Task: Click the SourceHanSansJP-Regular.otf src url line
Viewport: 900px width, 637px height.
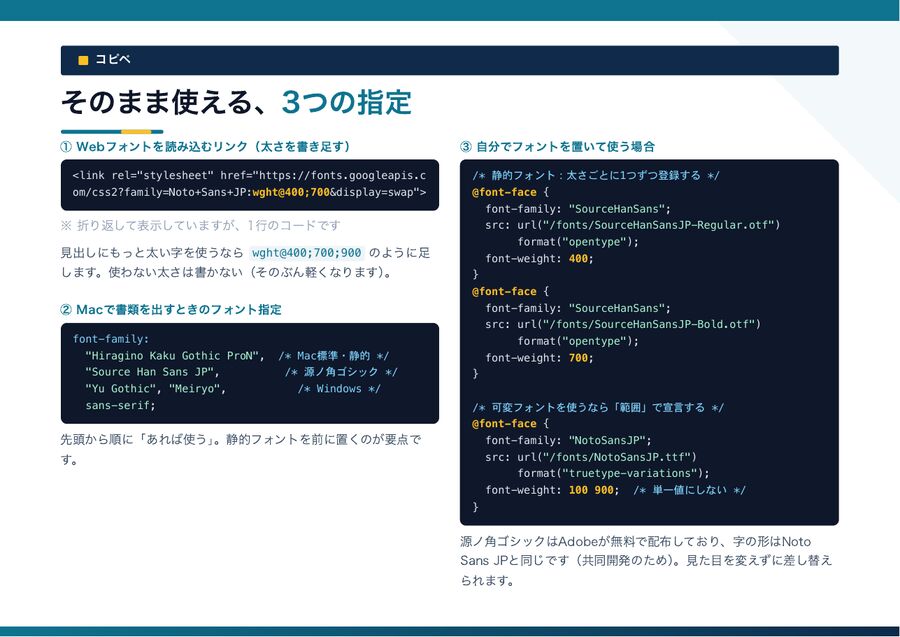Action: (633, 225)
